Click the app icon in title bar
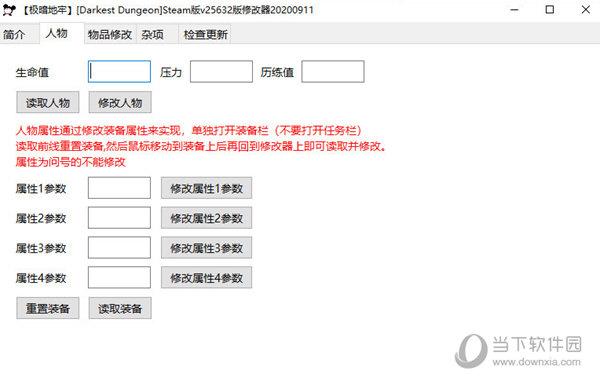Viewport: 600px width, 385px height. pos(9,10)
